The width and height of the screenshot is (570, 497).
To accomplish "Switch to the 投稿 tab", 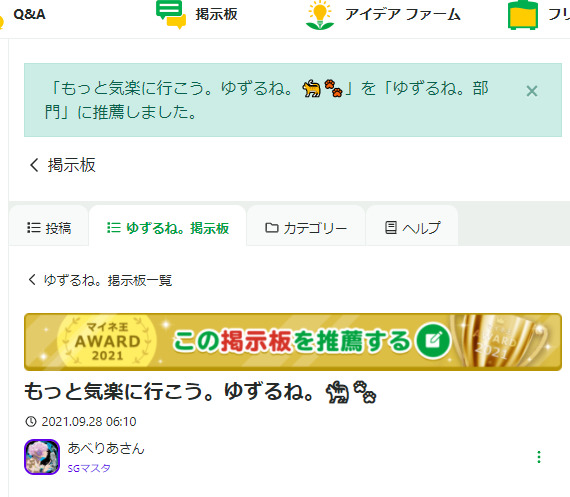I will pyautogui.click(x=49, y=228).
